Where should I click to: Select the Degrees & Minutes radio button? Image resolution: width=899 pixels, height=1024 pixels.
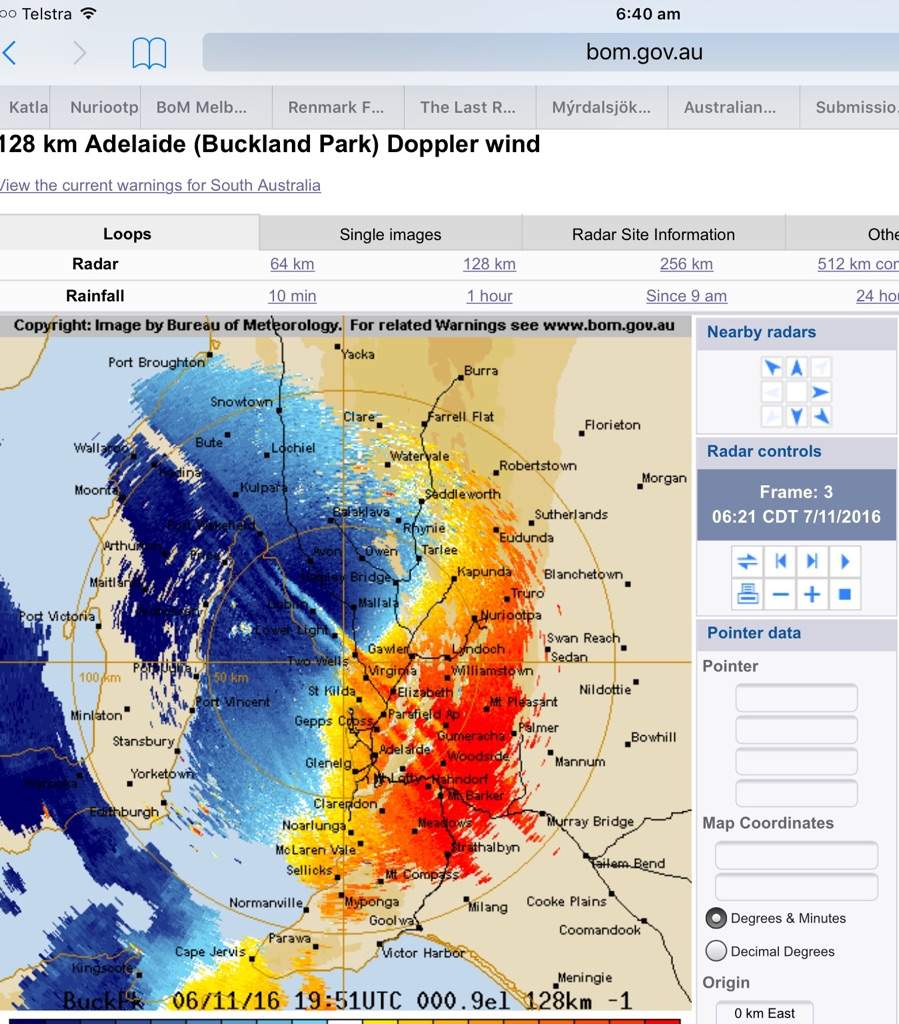[716, 918]
